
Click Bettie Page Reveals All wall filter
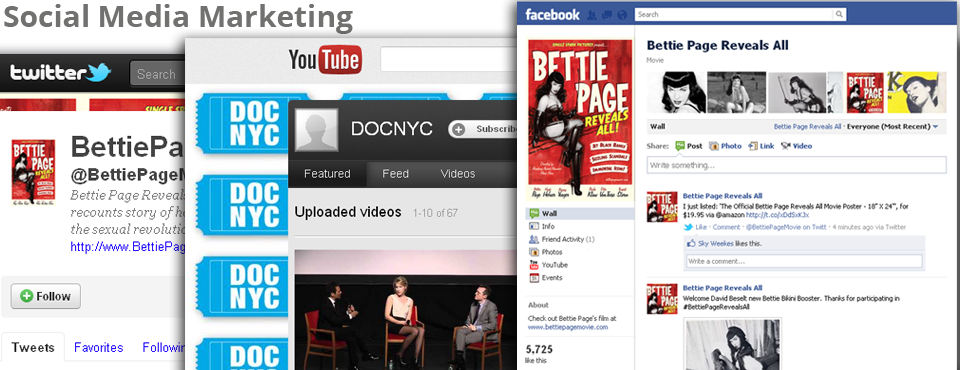[808, 127]
